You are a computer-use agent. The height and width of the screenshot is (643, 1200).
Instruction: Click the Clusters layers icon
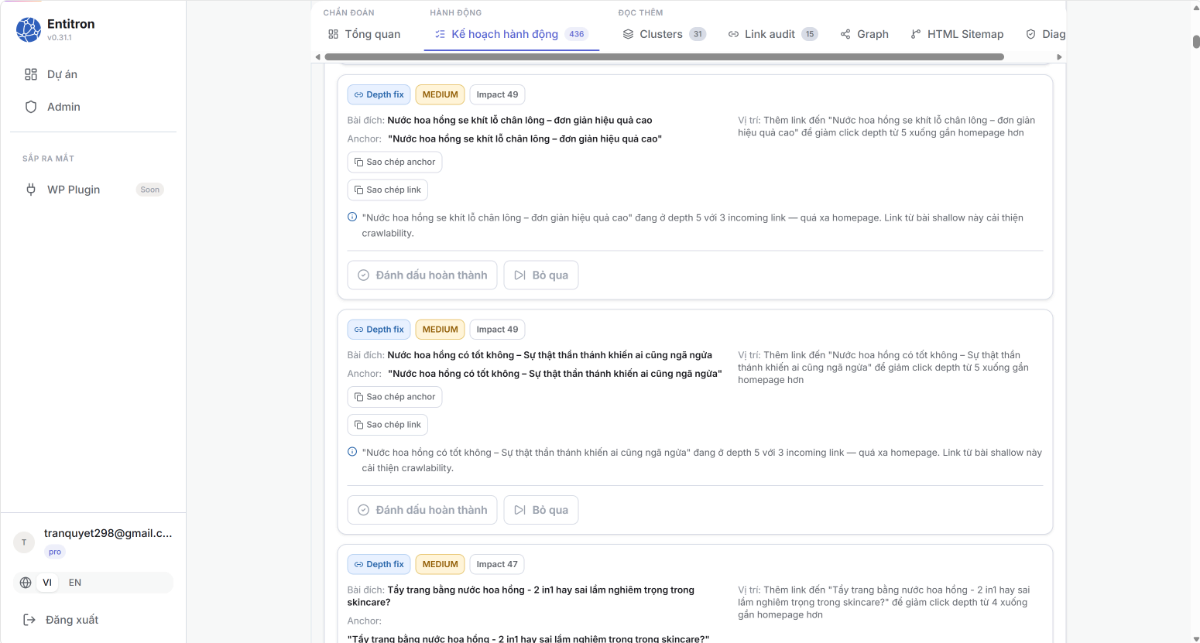click(628, 34)
